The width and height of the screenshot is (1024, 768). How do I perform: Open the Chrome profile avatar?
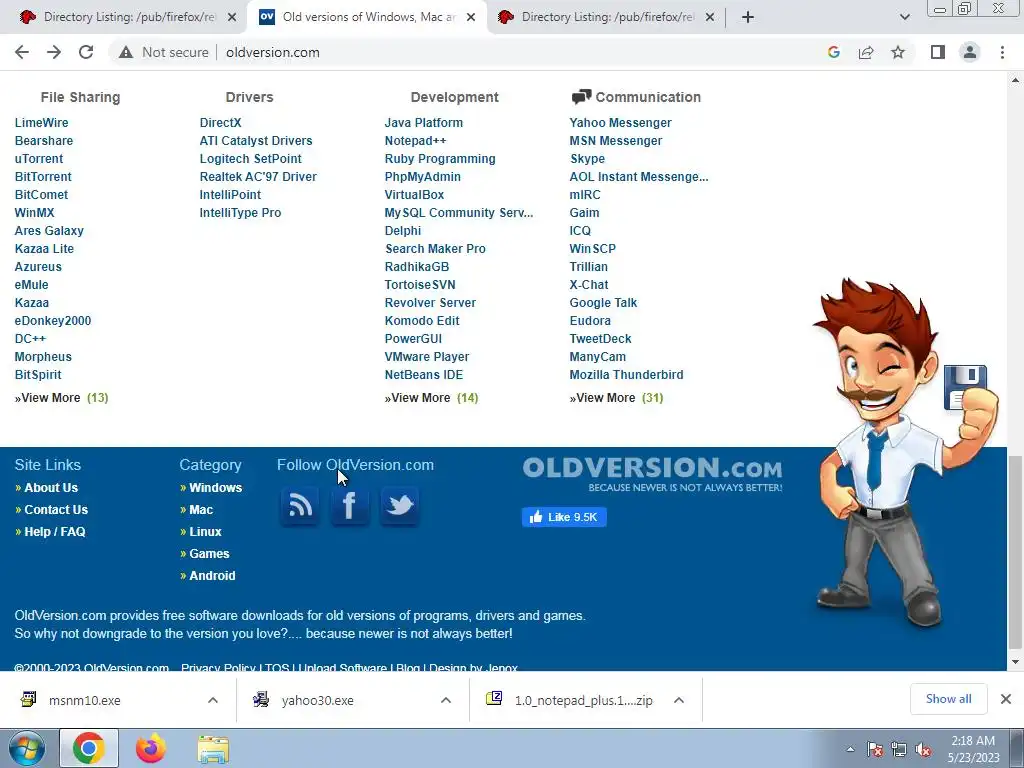970,52
